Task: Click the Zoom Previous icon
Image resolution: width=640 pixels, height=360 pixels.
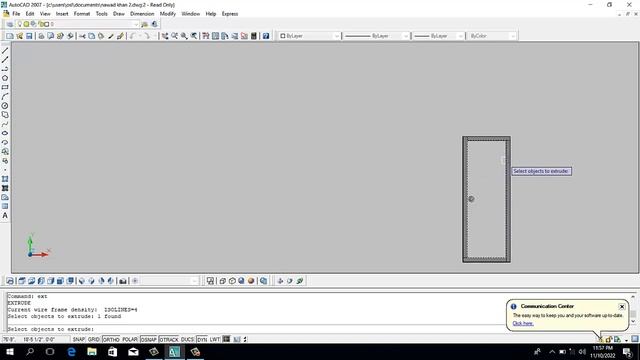Action: (x=194, y=36)
